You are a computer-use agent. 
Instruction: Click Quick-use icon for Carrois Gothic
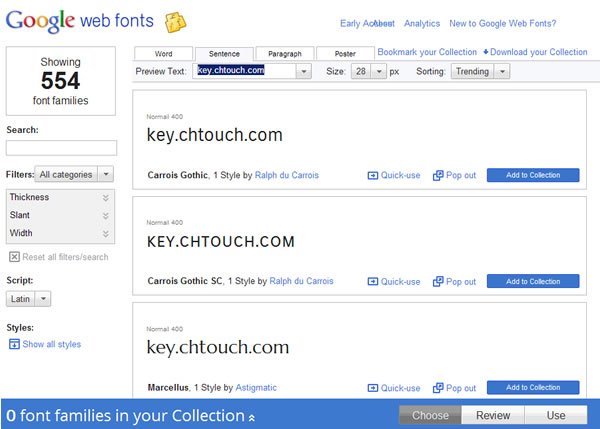point(373,175)
